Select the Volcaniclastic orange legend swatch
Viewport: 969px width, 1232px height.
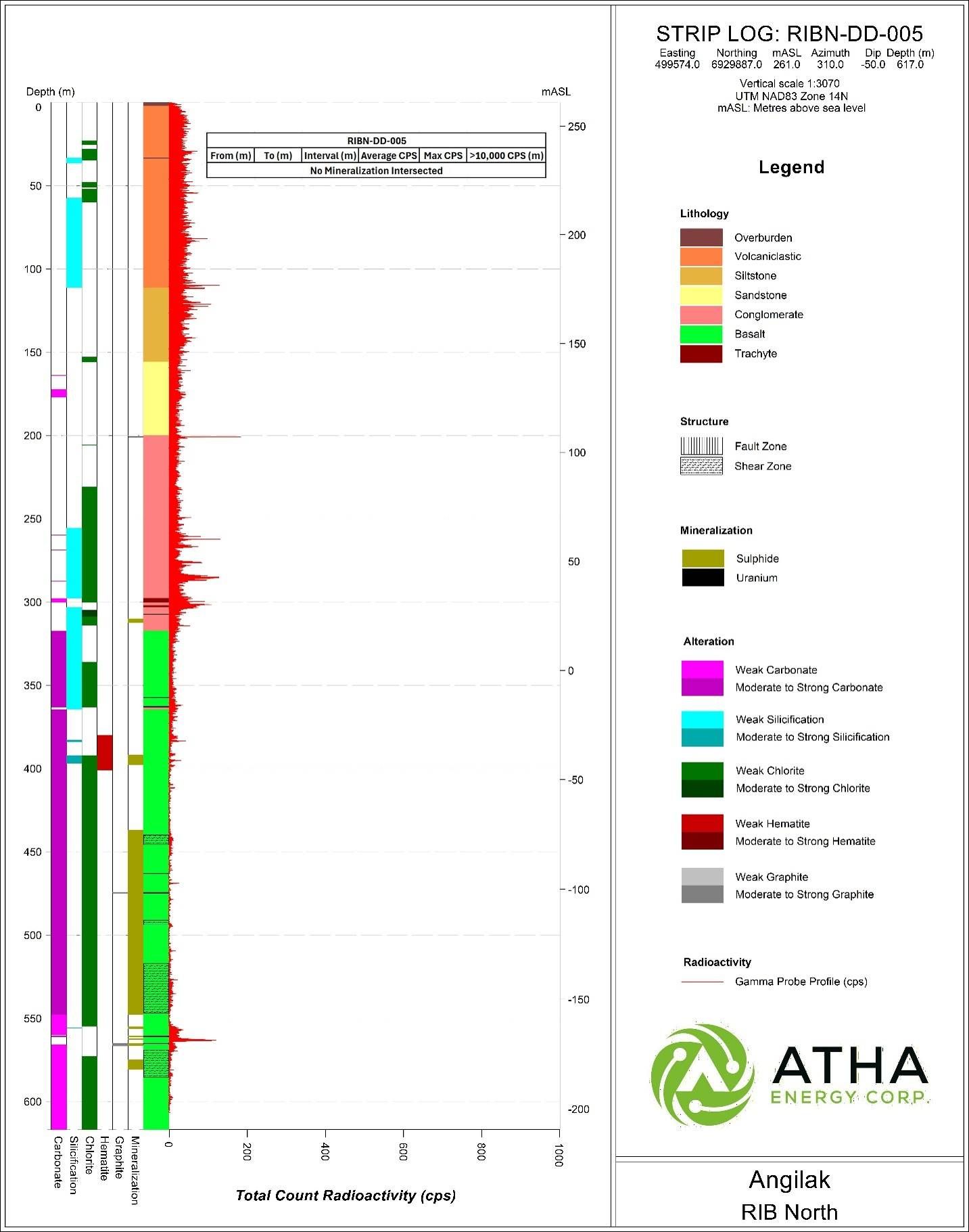pyautogui.click(x=701, y=256)
